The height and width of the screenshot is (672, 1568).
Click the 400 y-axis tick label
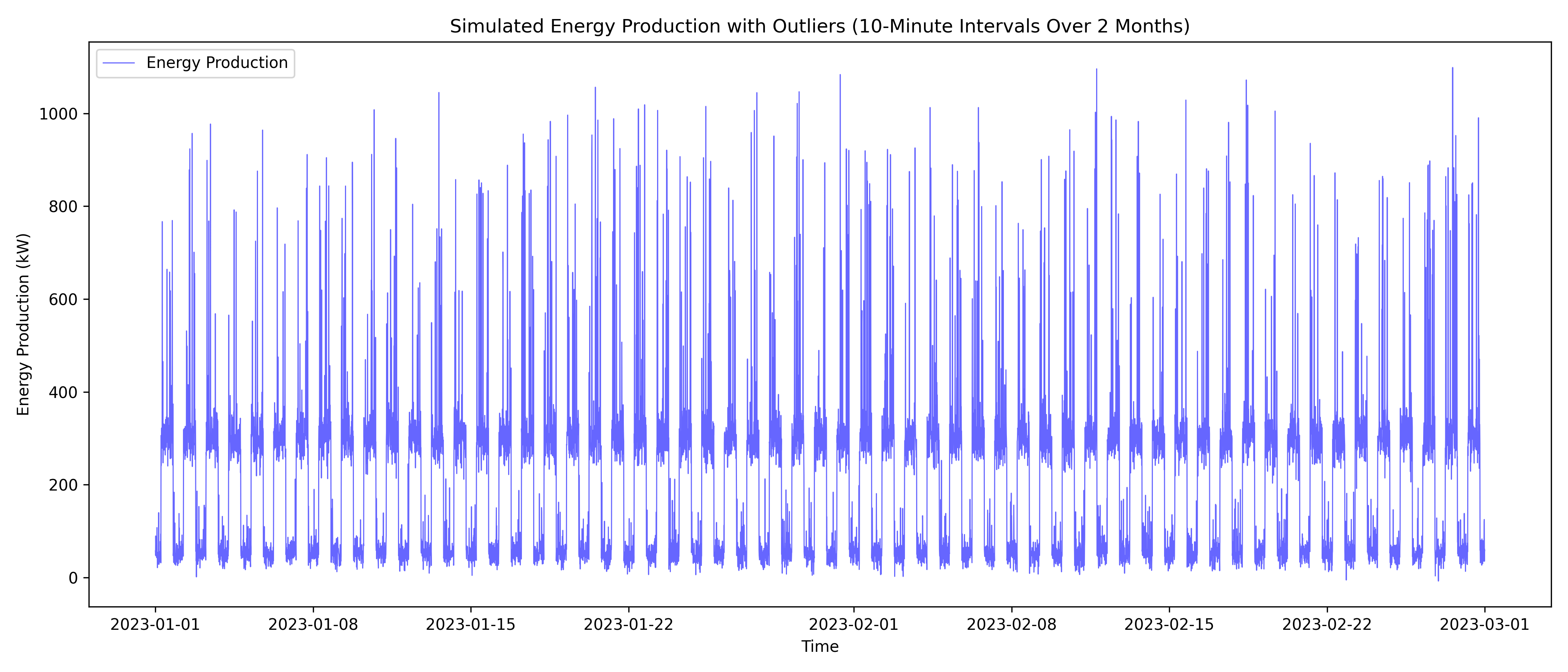(x=63, y=393)
